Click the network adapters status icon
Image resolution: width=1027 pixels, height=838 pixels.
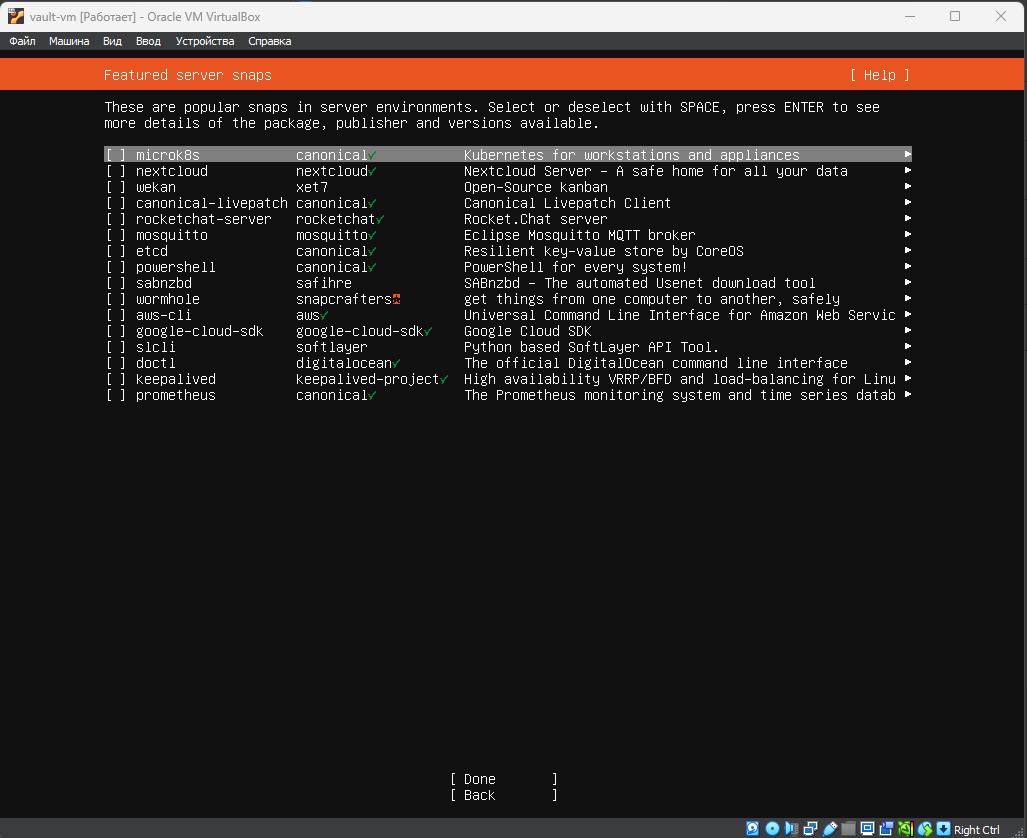810,829
